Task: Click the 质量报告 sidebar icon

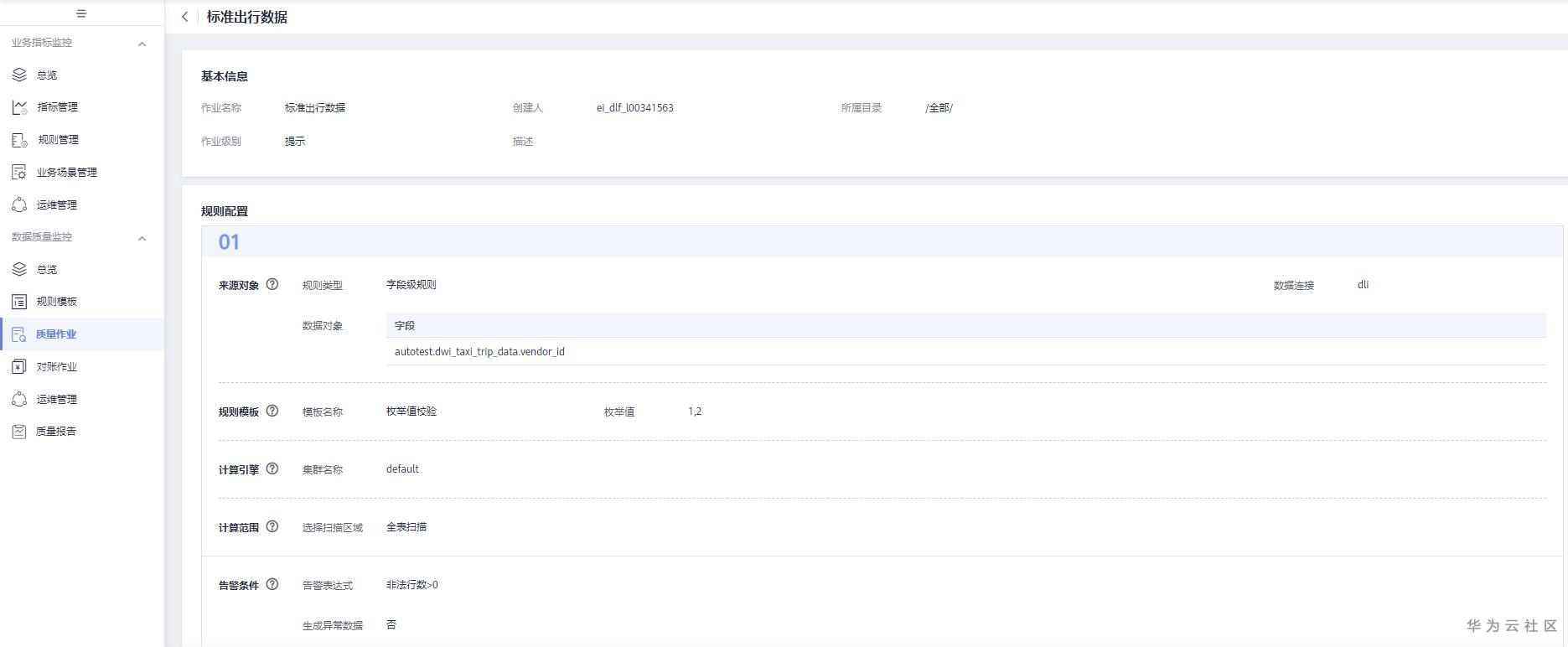Action: pyautogui.click(x=19, y=432)
